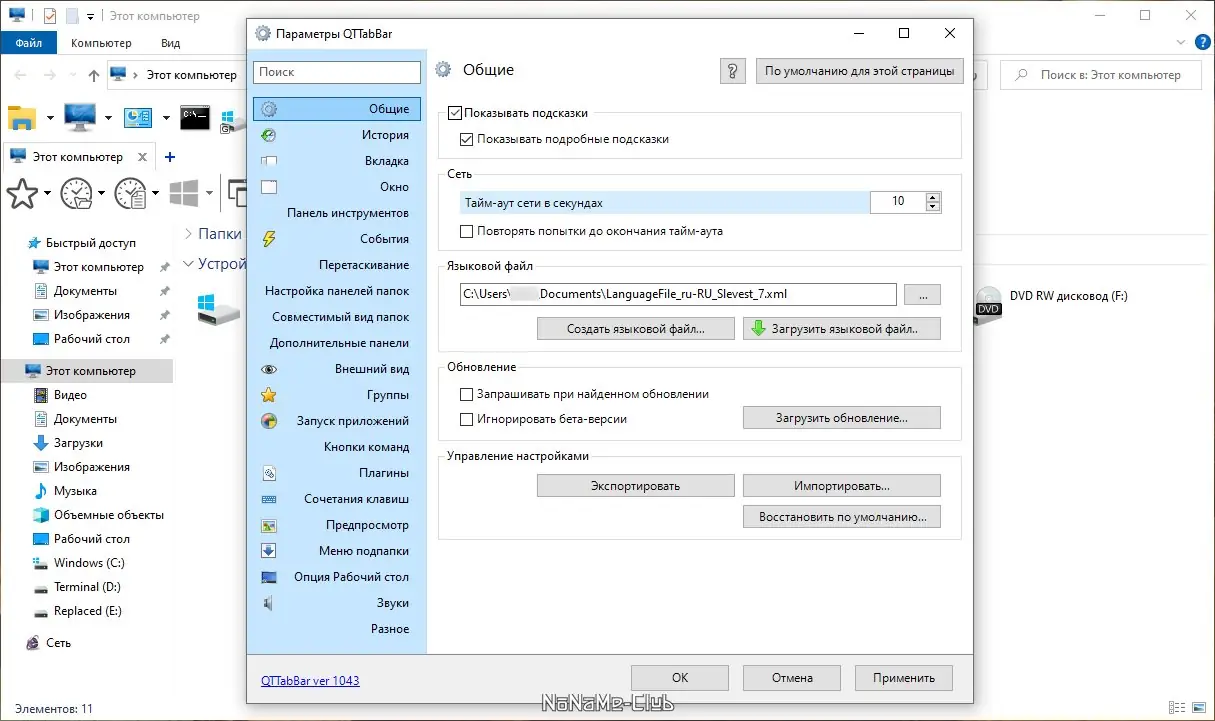Toggle Показывать подробные подсказки checkbox
This screenshot has height=721, width=1215.
click(466, 140)
